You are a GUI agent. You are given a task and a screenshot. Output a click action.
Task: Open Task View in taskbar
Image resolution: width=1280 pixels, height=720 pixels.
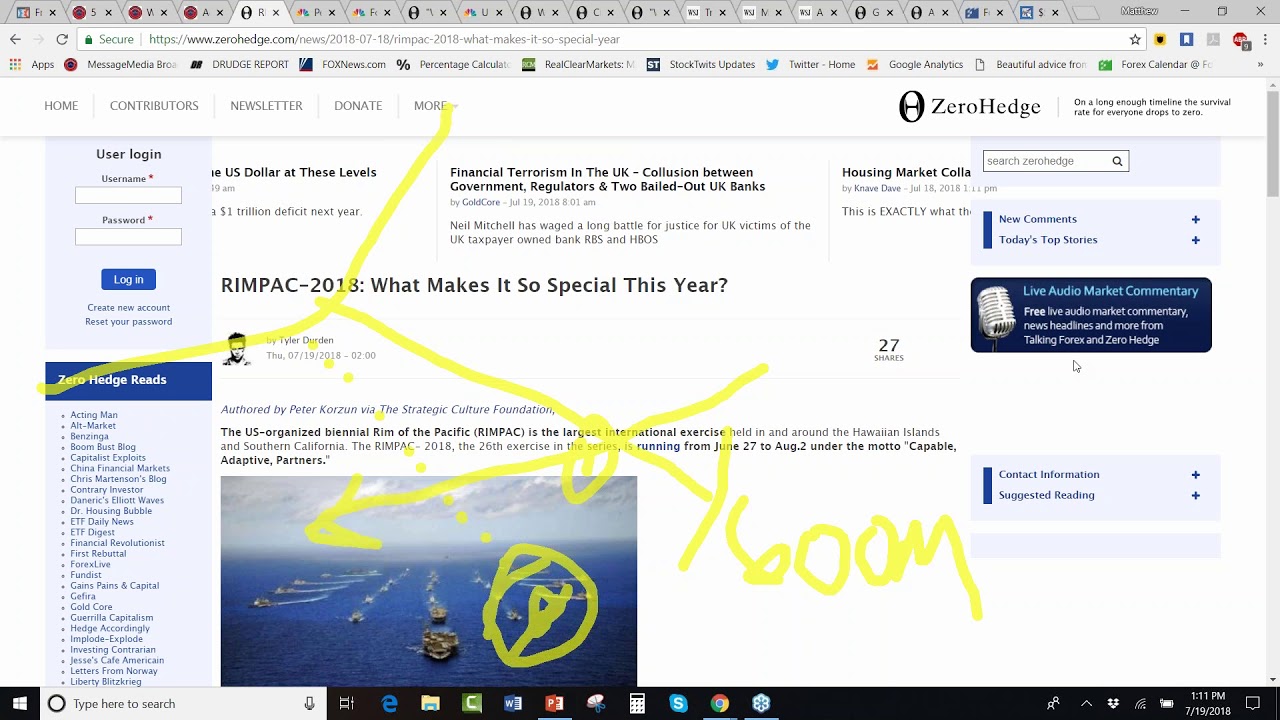click(346, 704)
